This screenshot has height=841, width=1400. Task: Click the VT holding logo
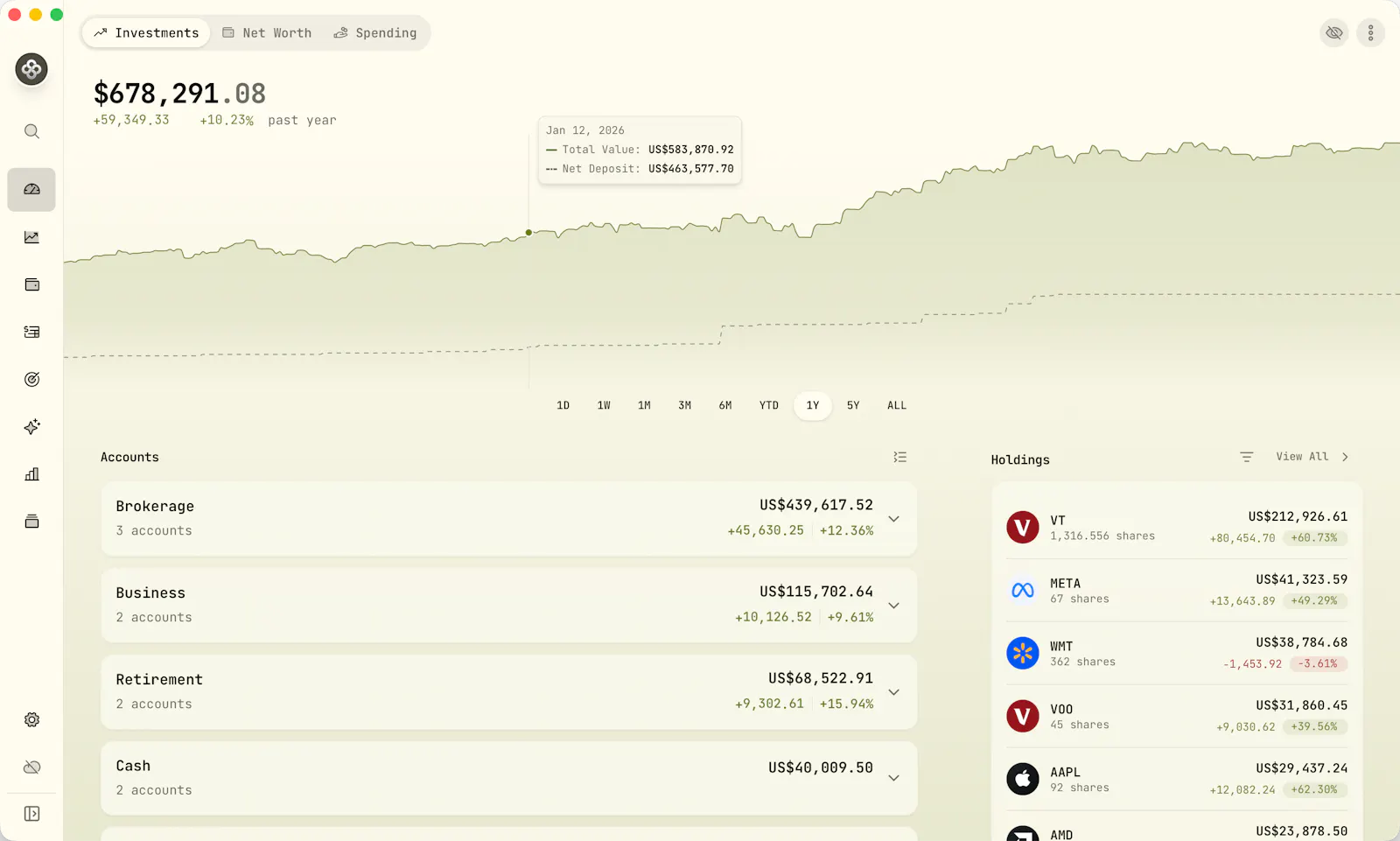[1022, 527]
